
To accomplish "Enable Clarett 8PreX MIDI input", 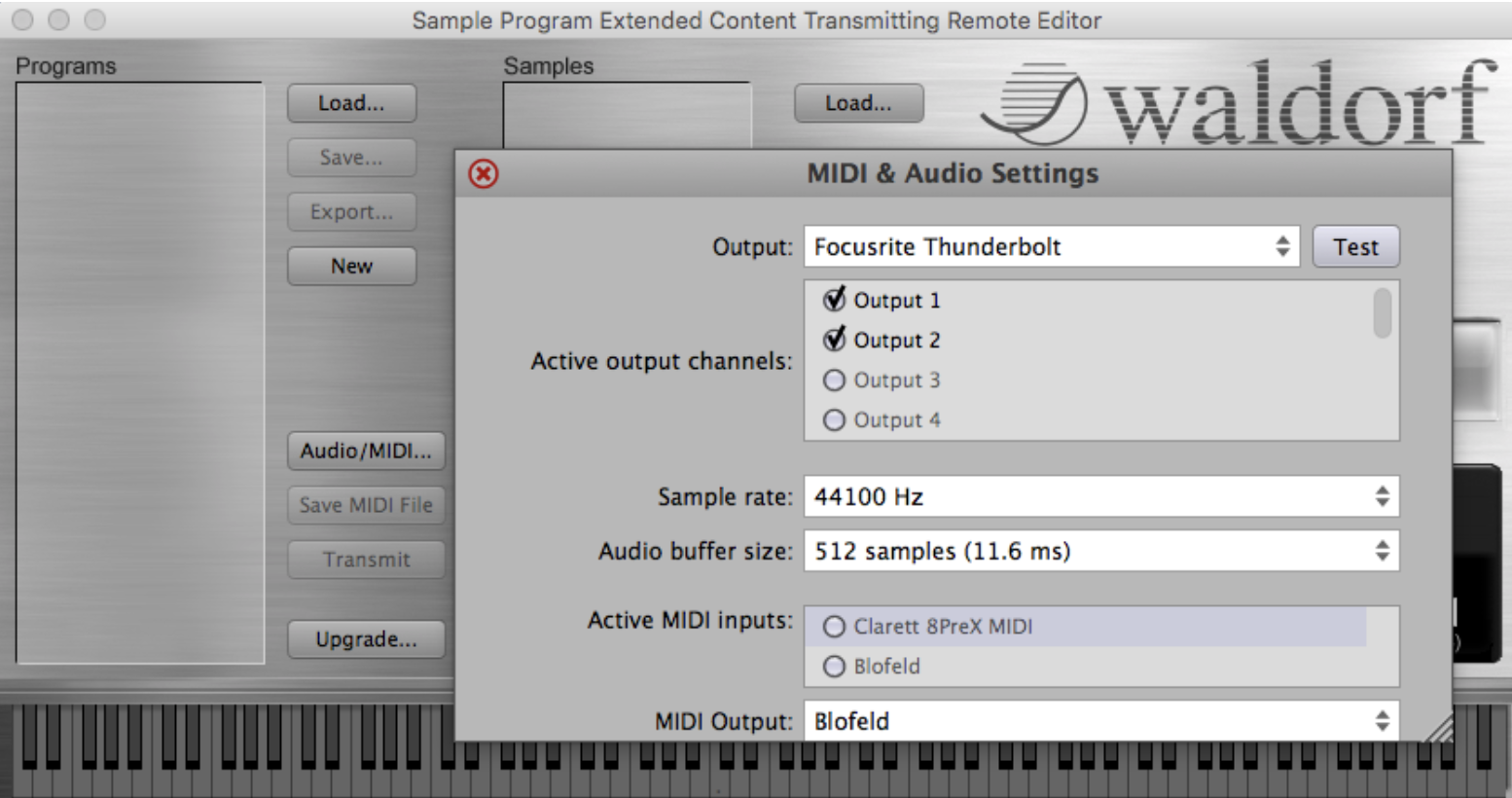I will click(834, 627).
